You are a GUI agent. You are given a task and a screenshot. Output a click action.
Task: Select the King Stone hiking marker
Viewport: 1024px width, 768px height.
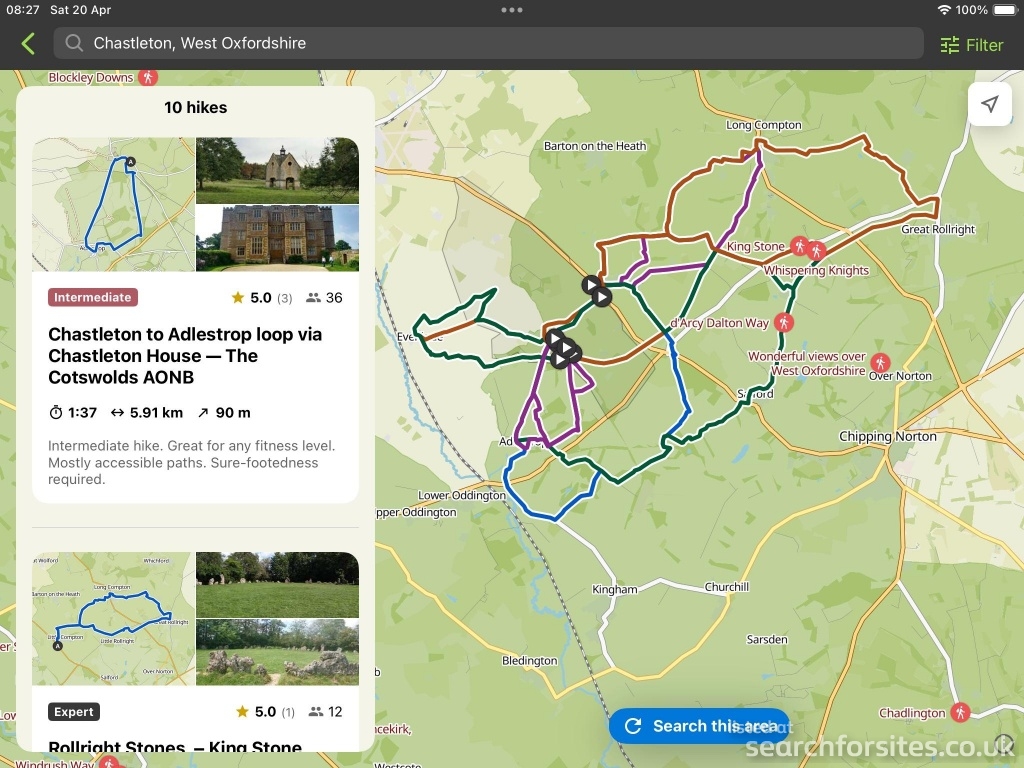tap(799, 245)
